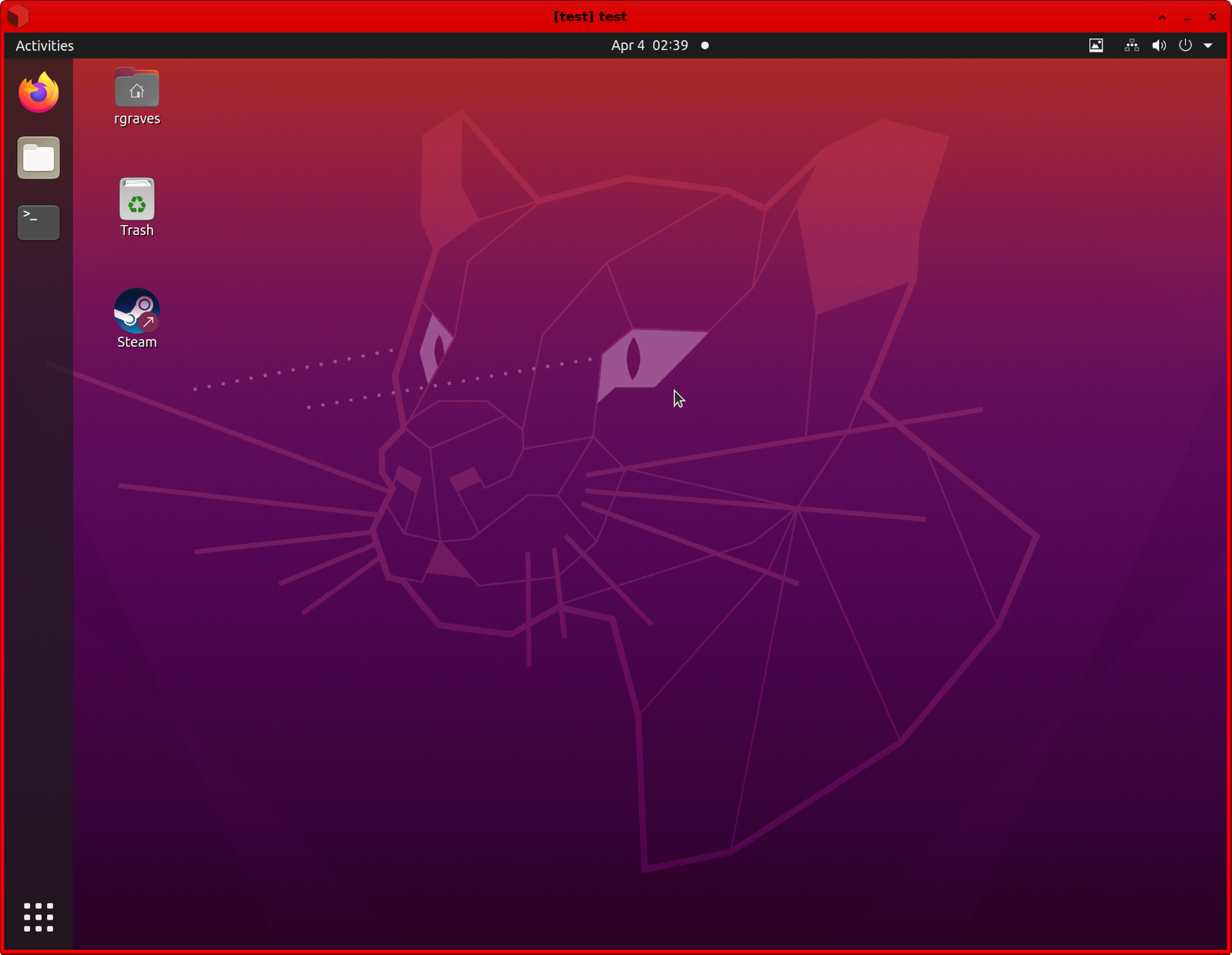Open window menu via red cube icon
1232x955 pixels.
(x=18, y=16)
